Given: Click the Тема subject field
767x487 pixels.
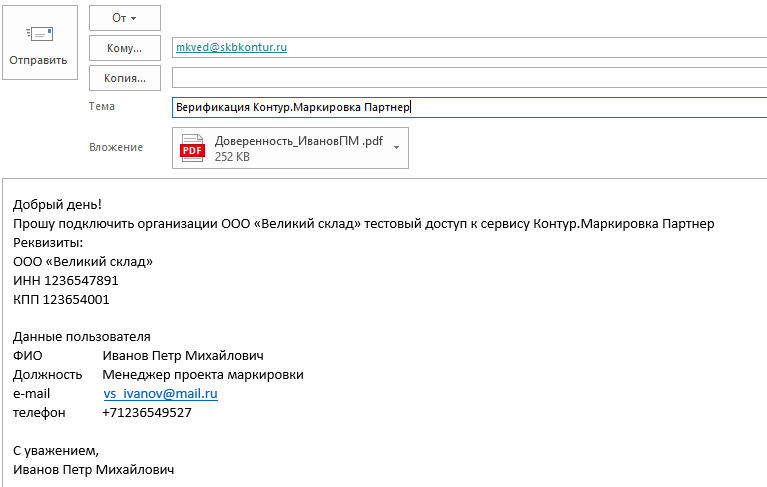Looking at the screenshot, I should click(x=470, y=107).
